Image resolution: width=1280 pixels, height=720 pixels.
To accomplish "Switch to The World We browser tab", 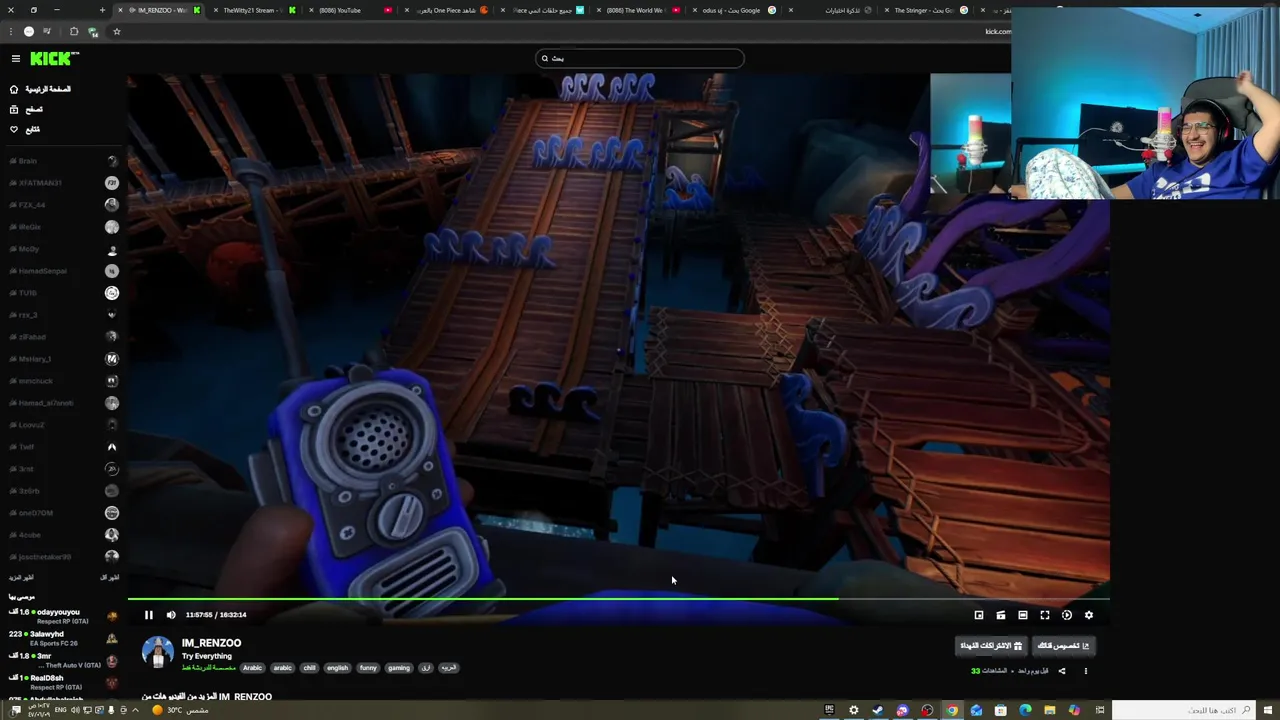I will [636, 10].
